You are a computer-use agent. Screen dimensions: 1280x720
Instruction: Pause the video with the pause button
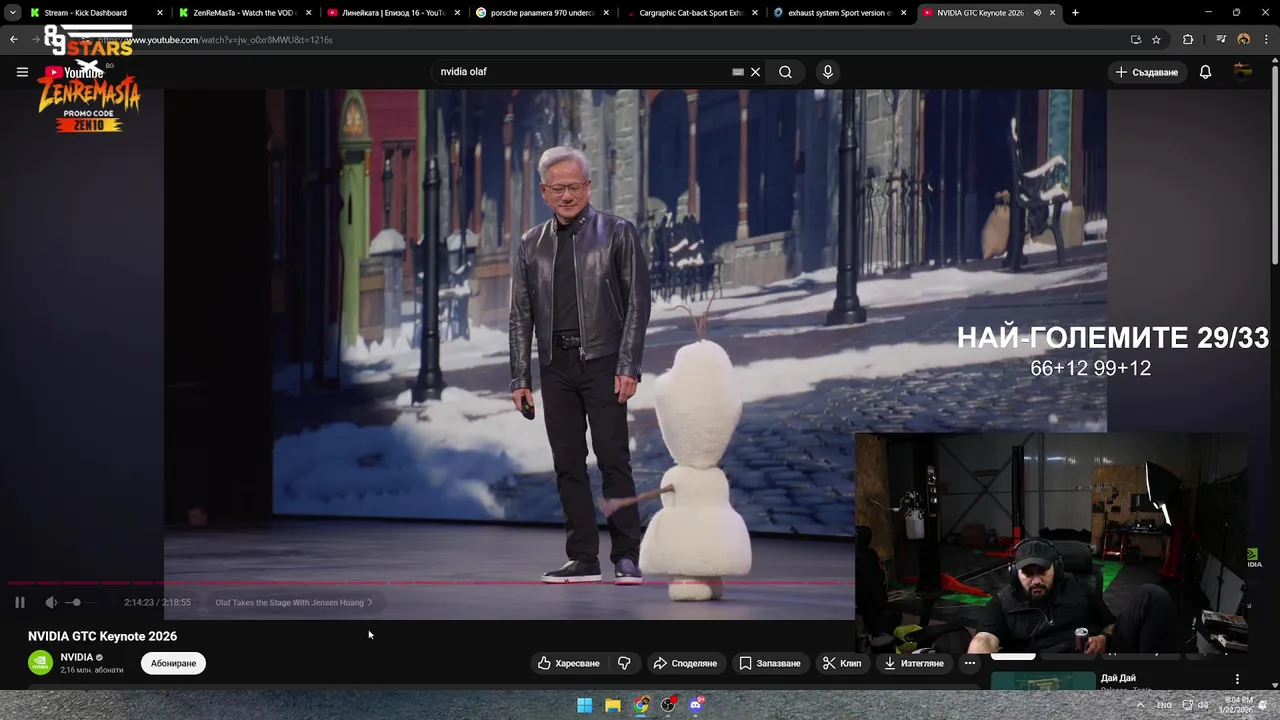(20, 602)
